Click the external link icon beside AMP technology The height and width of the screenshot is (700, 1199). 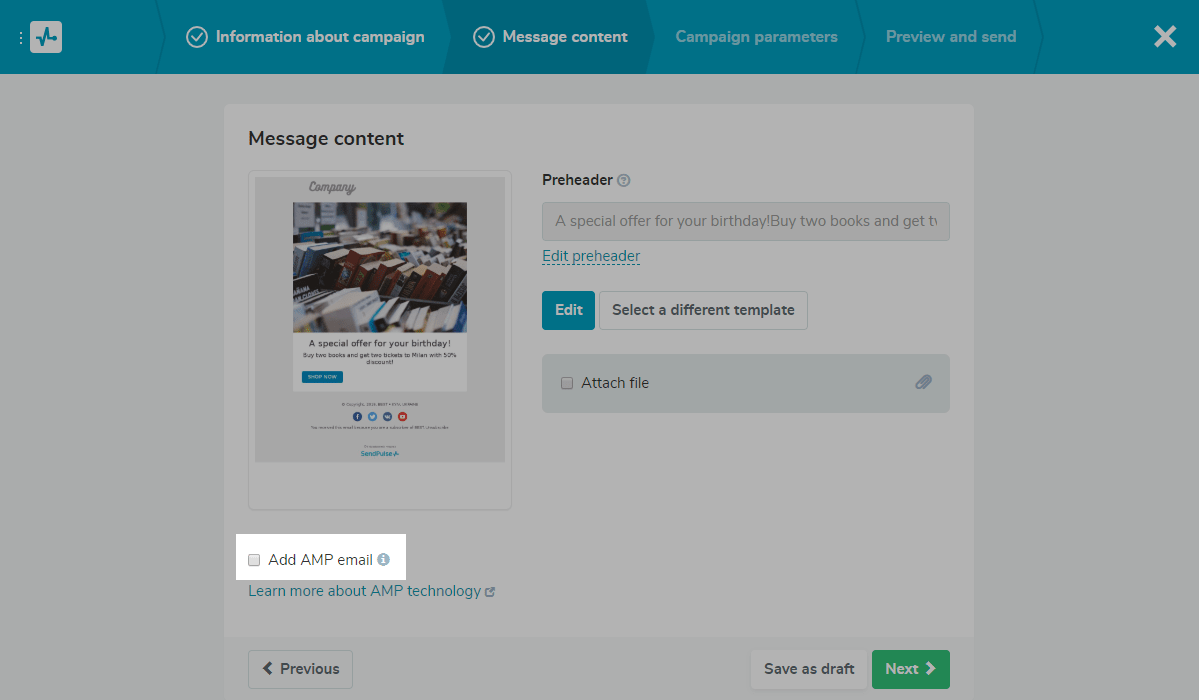[x=489, y=591]
